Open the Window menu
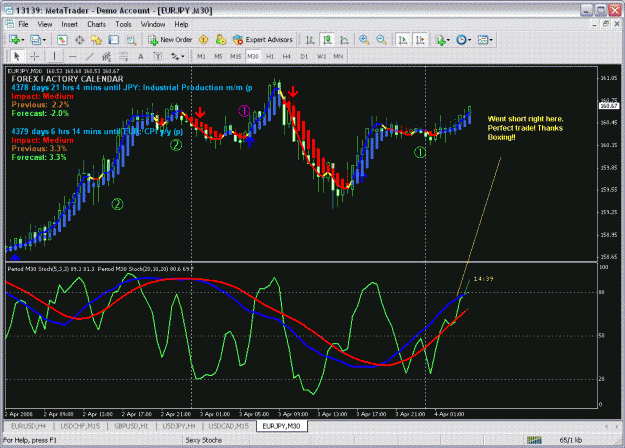Screen dimensions: 625x448 click(153, 24)
